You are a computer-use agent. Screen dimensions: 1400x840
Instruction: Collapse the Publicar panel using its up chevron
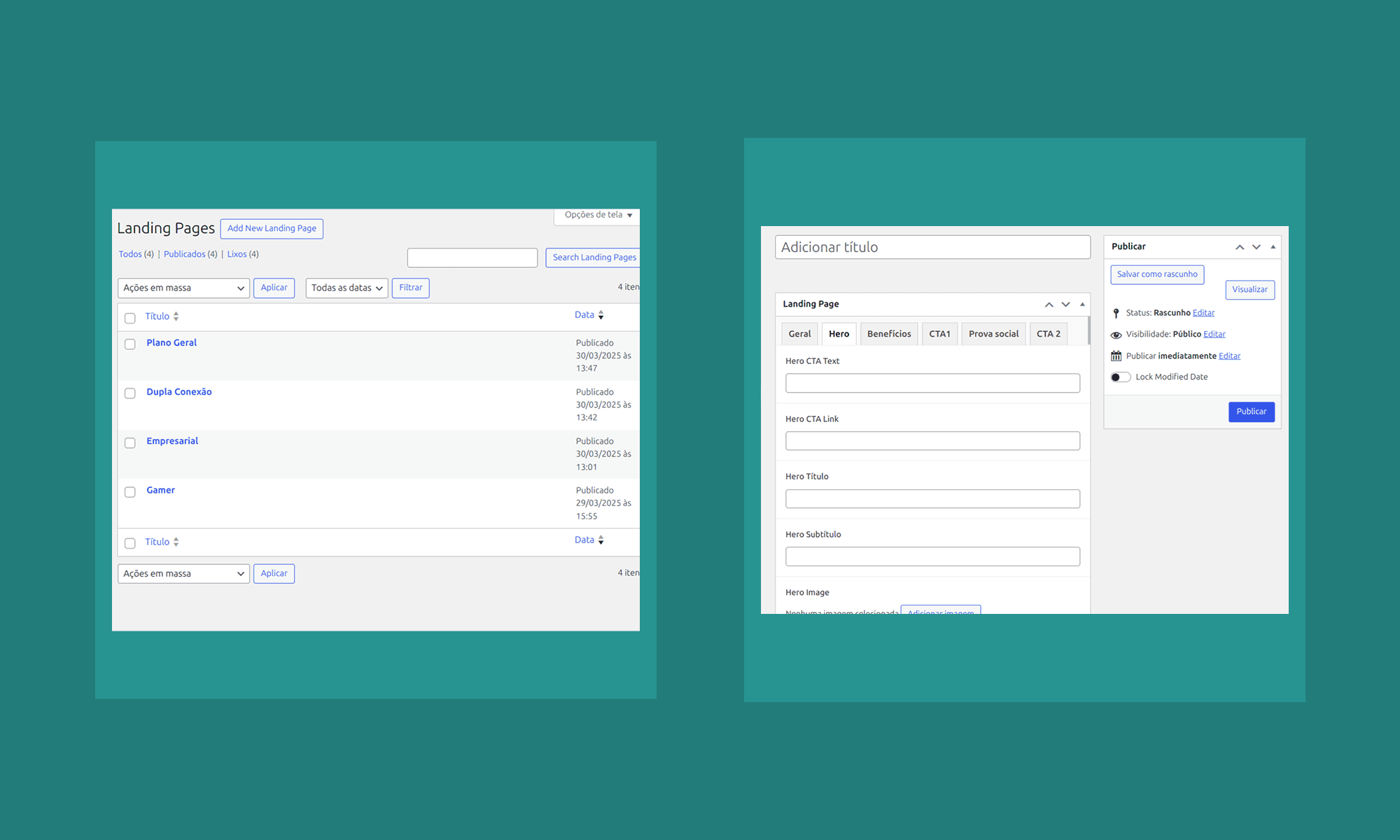pyautogui.click(x=1239, y=246)
